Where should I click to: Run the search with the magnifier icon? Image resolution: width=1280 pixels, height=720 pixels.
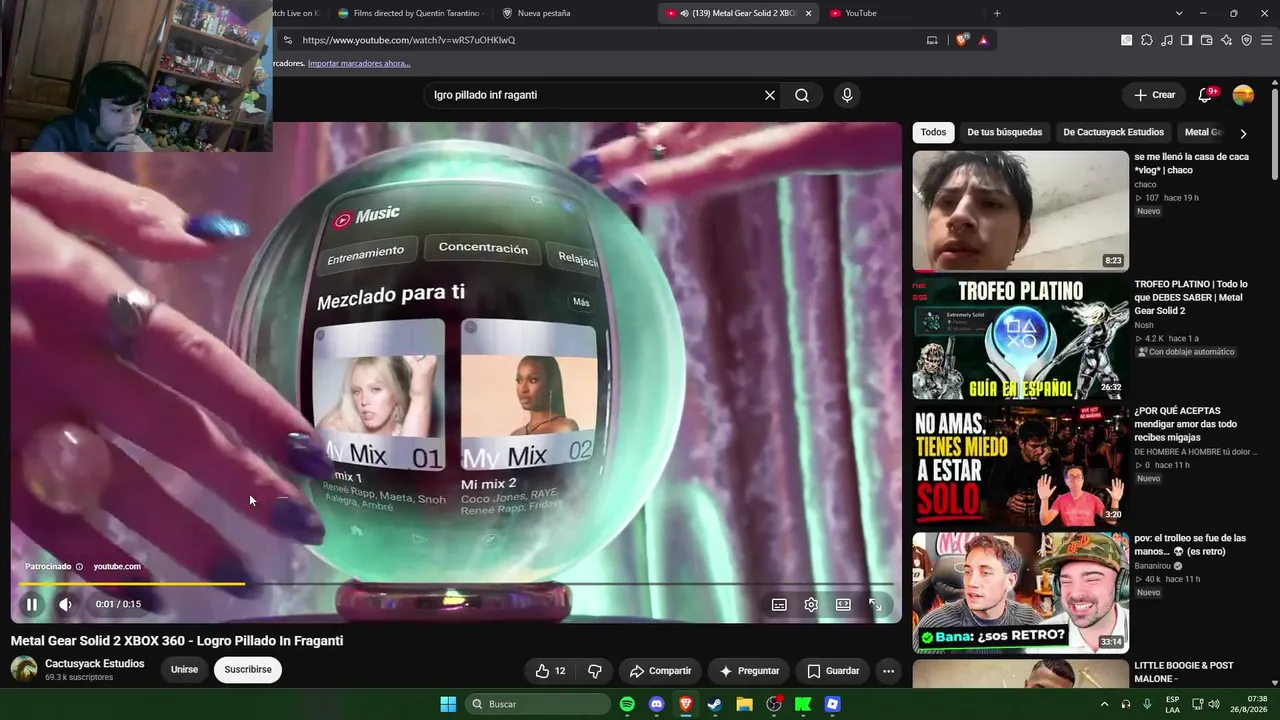tap(802, 95)
